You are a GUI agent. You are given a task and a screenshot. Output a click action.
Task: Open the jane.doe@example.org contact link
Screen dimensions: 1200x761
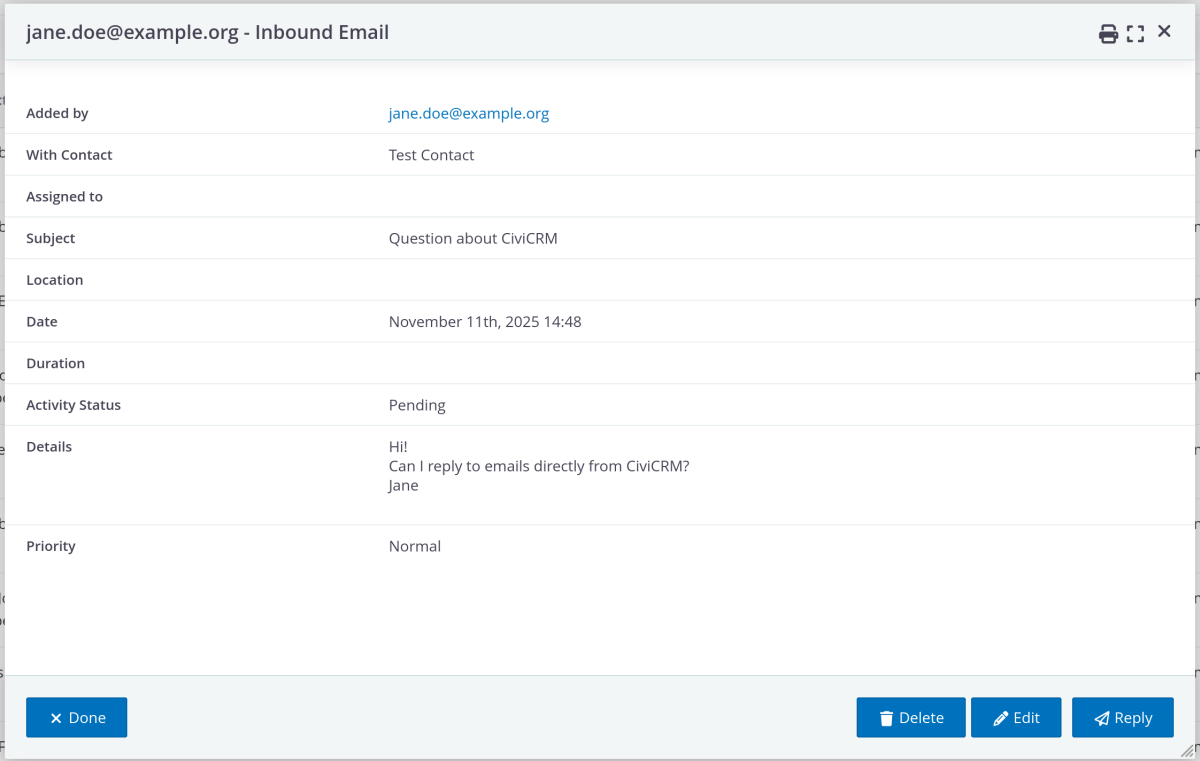coord(468,113)
